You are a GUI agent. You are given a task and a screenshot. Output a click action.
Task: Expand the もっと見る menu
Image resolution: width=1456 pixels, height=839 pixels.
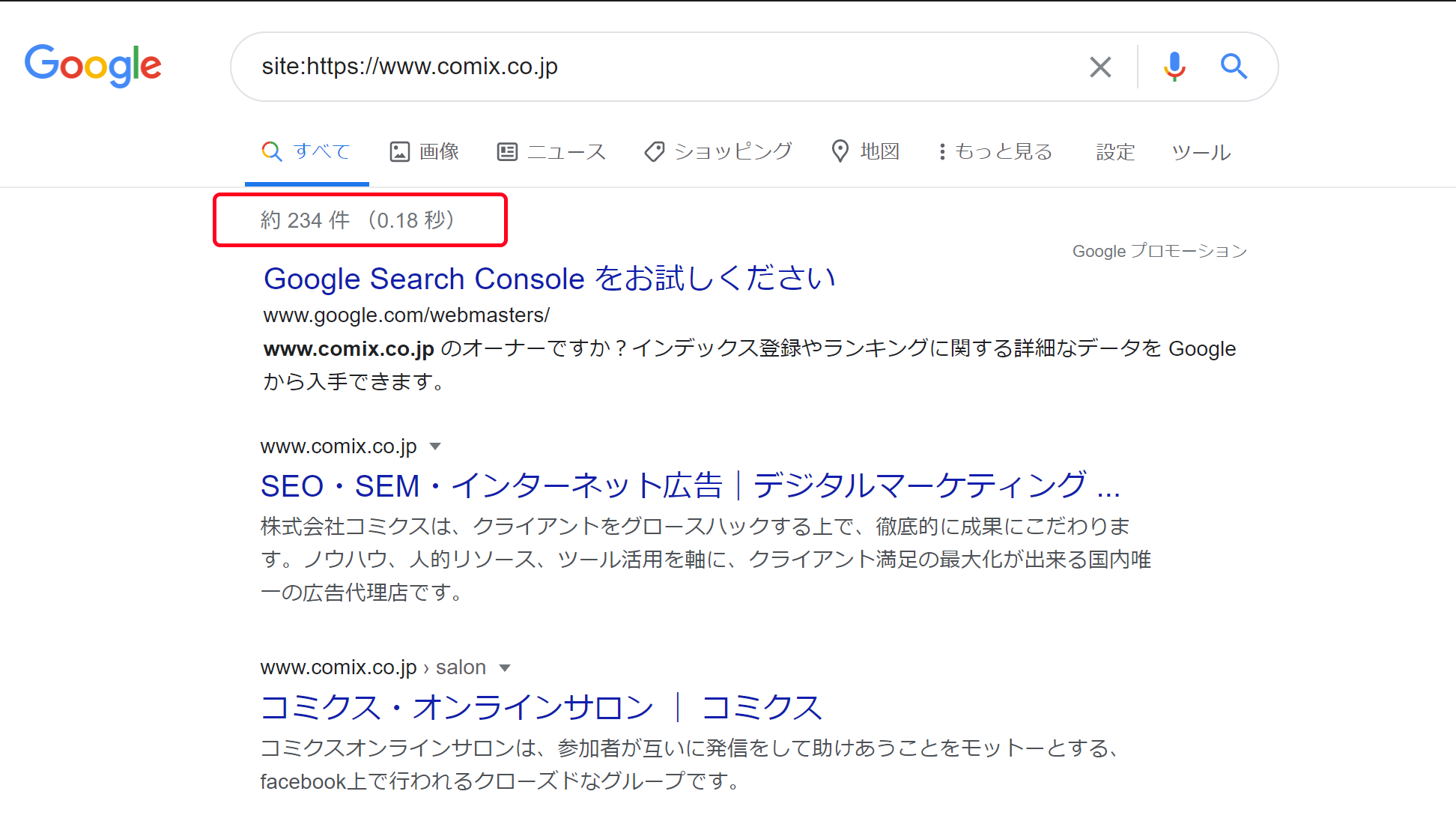point(995,151)
